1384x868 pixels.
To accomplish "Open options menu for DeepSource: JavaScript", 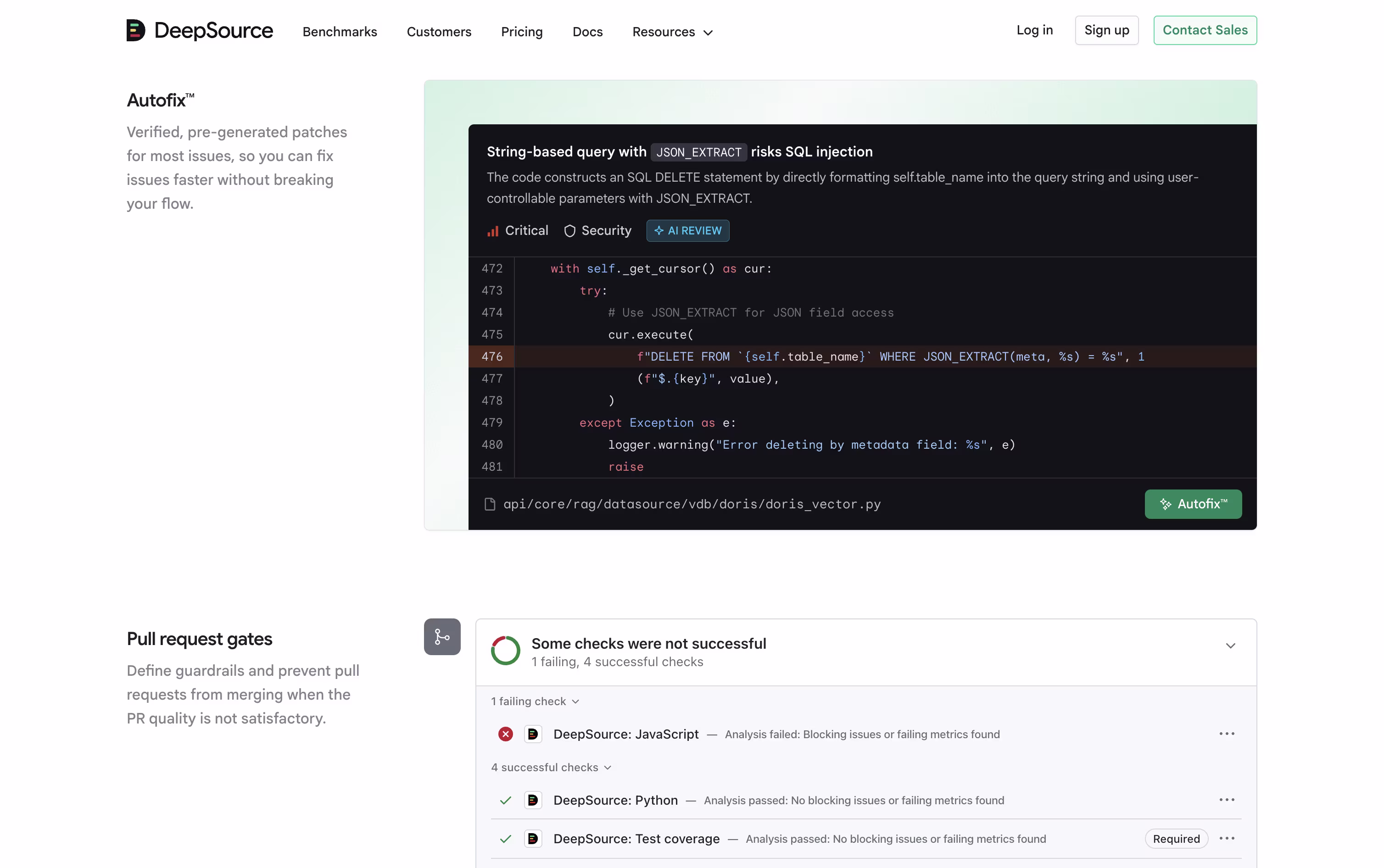I will point(1226,733).
